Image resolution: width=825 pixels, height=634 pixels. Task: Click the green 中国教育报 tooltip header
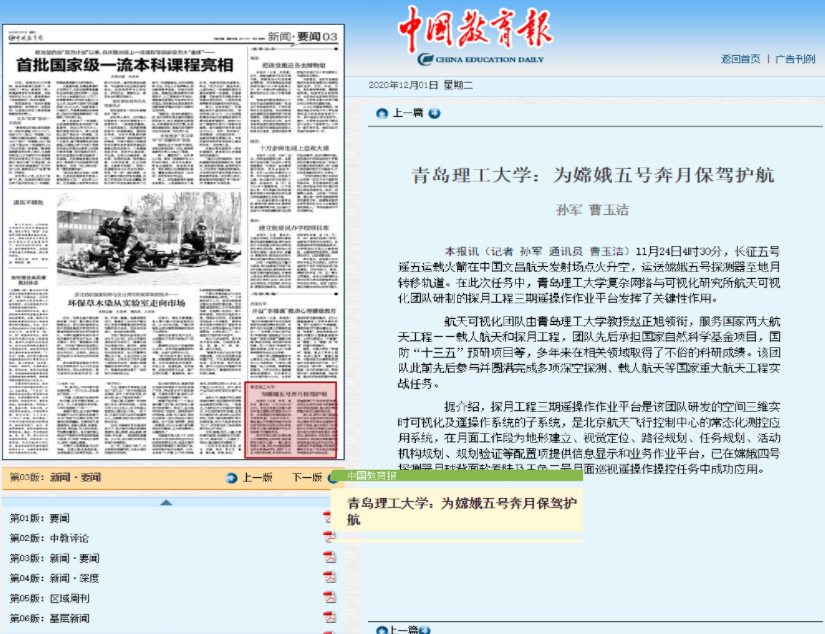tap(457, 476)
